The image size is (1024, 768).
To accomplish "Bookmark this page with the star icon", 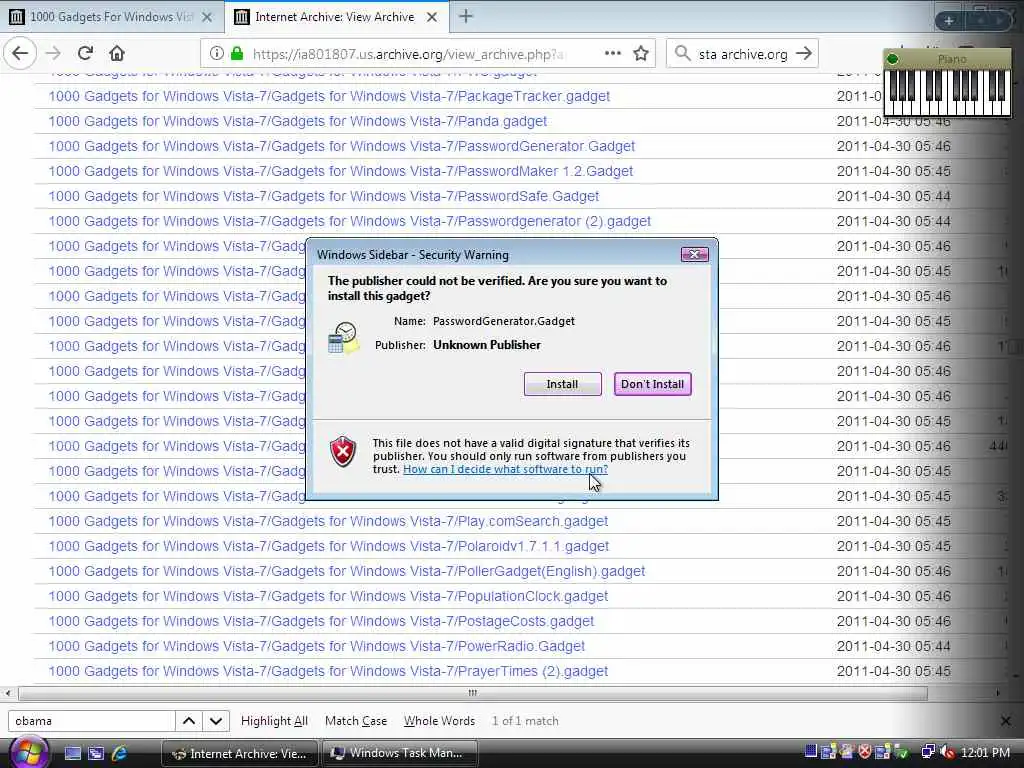I will (641, 54).
